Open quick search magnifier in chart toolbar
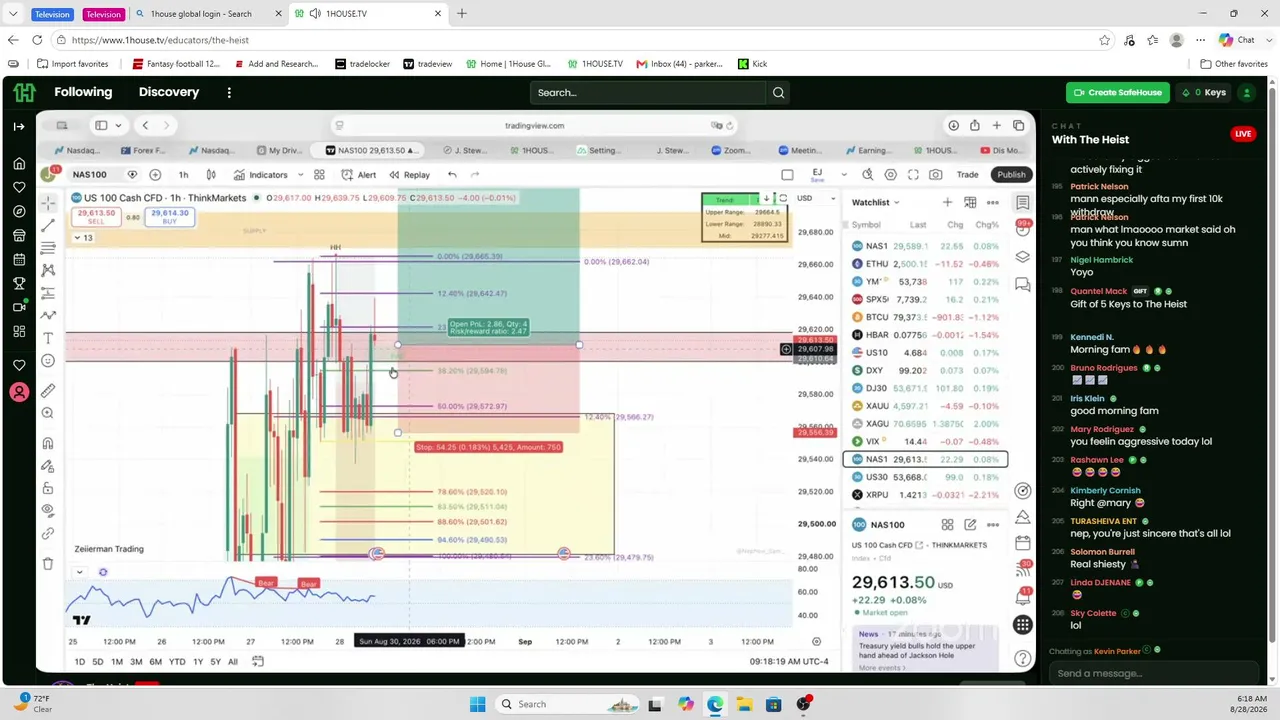 click(867, 175)
